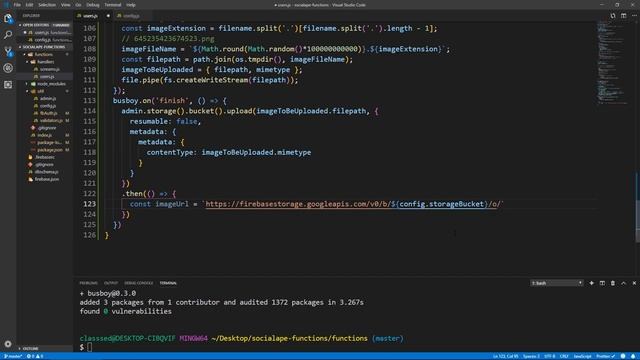Click the editor minimap
The width and height of the screenshot is (640, 360).
[613, 63]
